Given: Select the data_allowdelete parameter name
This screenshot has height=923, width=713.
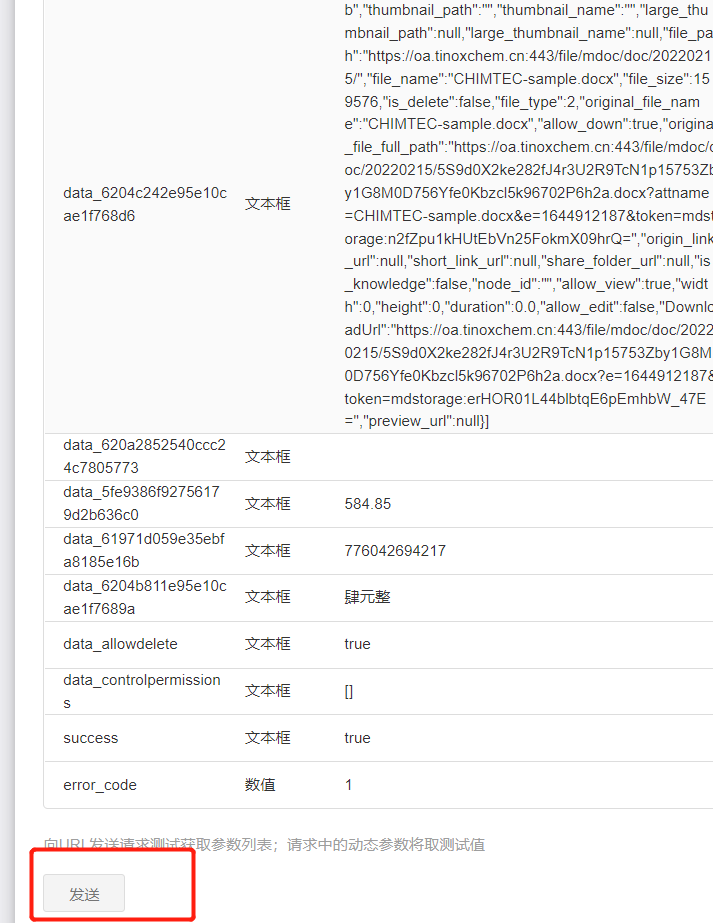Looking at the screenshot, I should point(120,644).
